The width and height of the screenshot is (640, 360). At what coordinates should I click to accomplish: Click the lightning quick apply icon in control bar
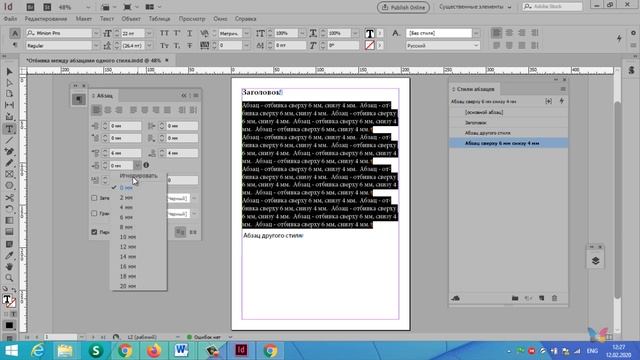coord(619,38)
